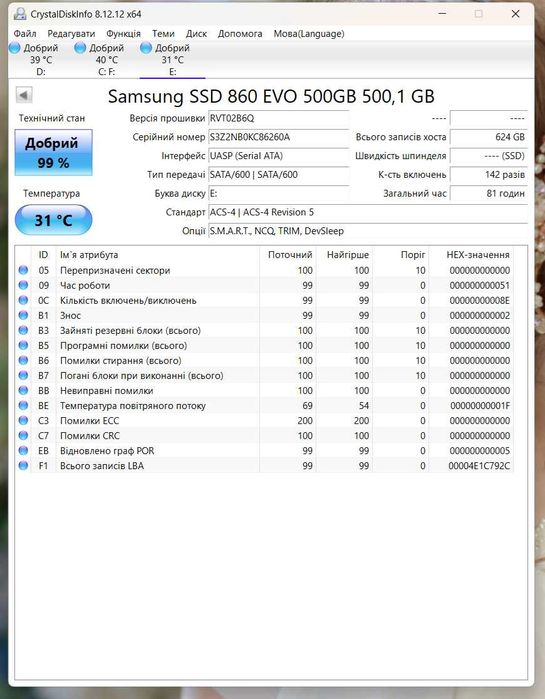
Task: Select the Невиправні помилки row
Action: (265, 391)
